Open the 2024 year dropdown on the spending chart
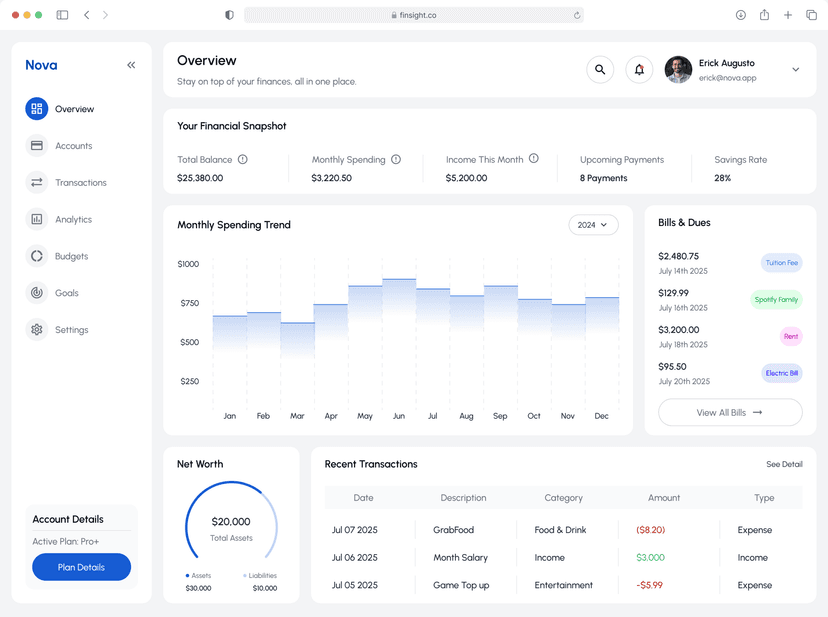Viewport: 828px width, 617px height. click(x=593, y=225)
